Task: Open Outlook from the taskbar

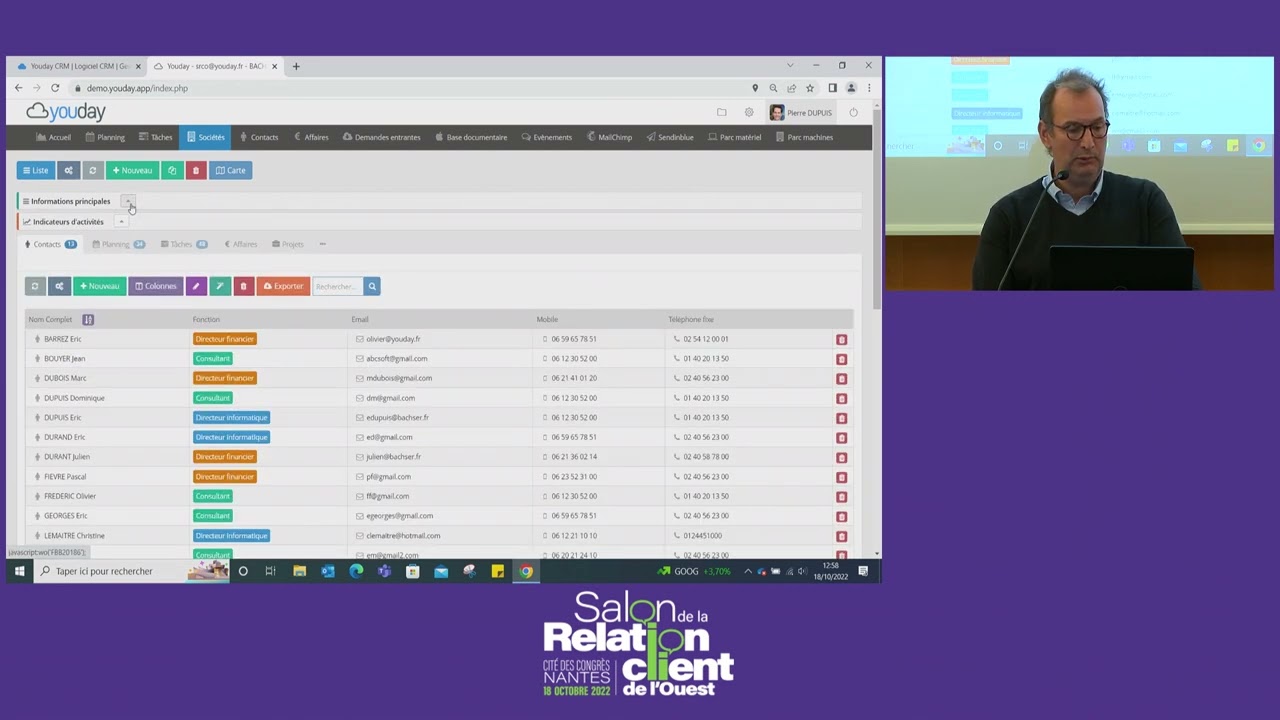Action: tap(328, 571)
